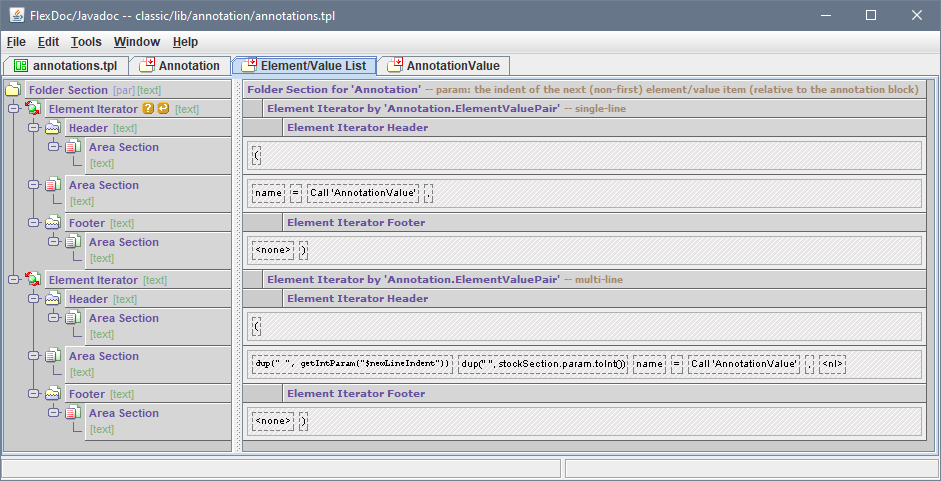The width and height of the screenshot is (941, 481).
Task: Click the question mark icon on Element Iterator
Action: [148, 109]
